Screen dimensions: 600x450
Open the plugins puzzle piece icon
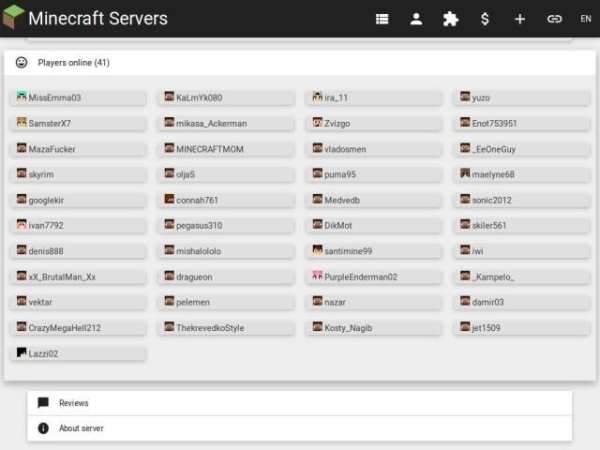click(x=450, y=19)
